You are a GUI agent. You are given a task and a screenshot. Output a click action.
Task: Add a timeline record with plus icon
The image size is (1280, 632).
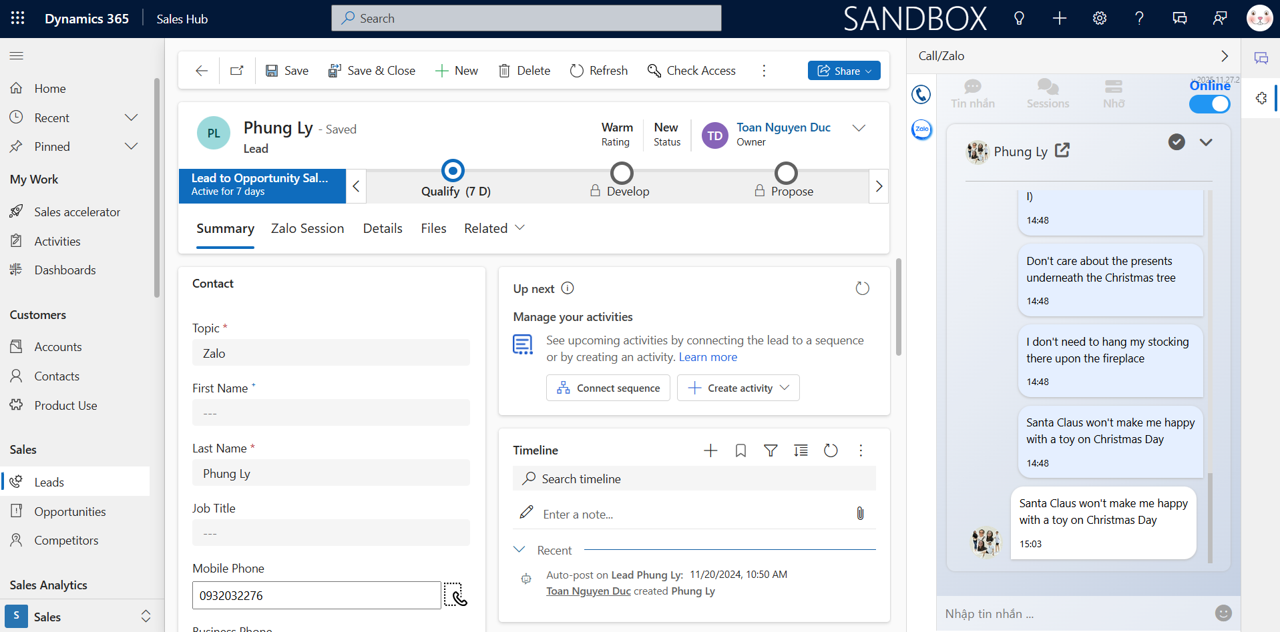click(710, 451)
